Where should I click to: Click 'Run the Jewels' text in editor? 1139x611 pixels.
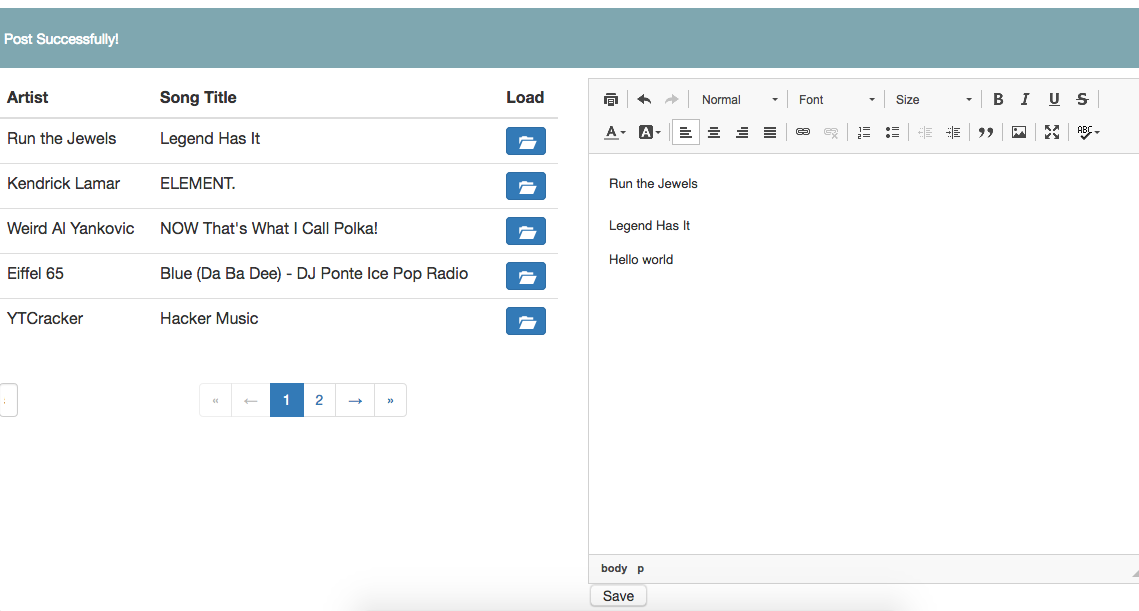tap(653, 184)
